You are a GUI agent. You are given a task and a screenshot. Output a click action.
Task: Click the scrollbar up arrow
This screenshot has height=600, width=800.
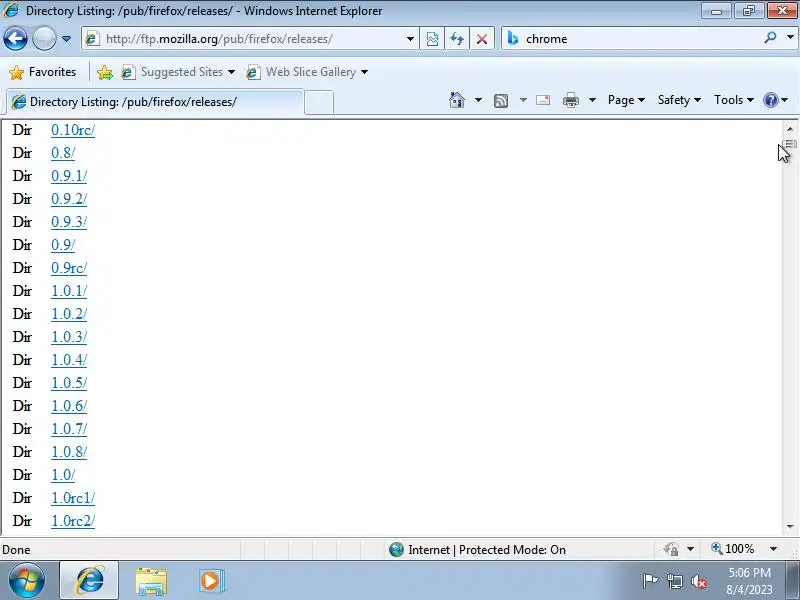[790, 129]
